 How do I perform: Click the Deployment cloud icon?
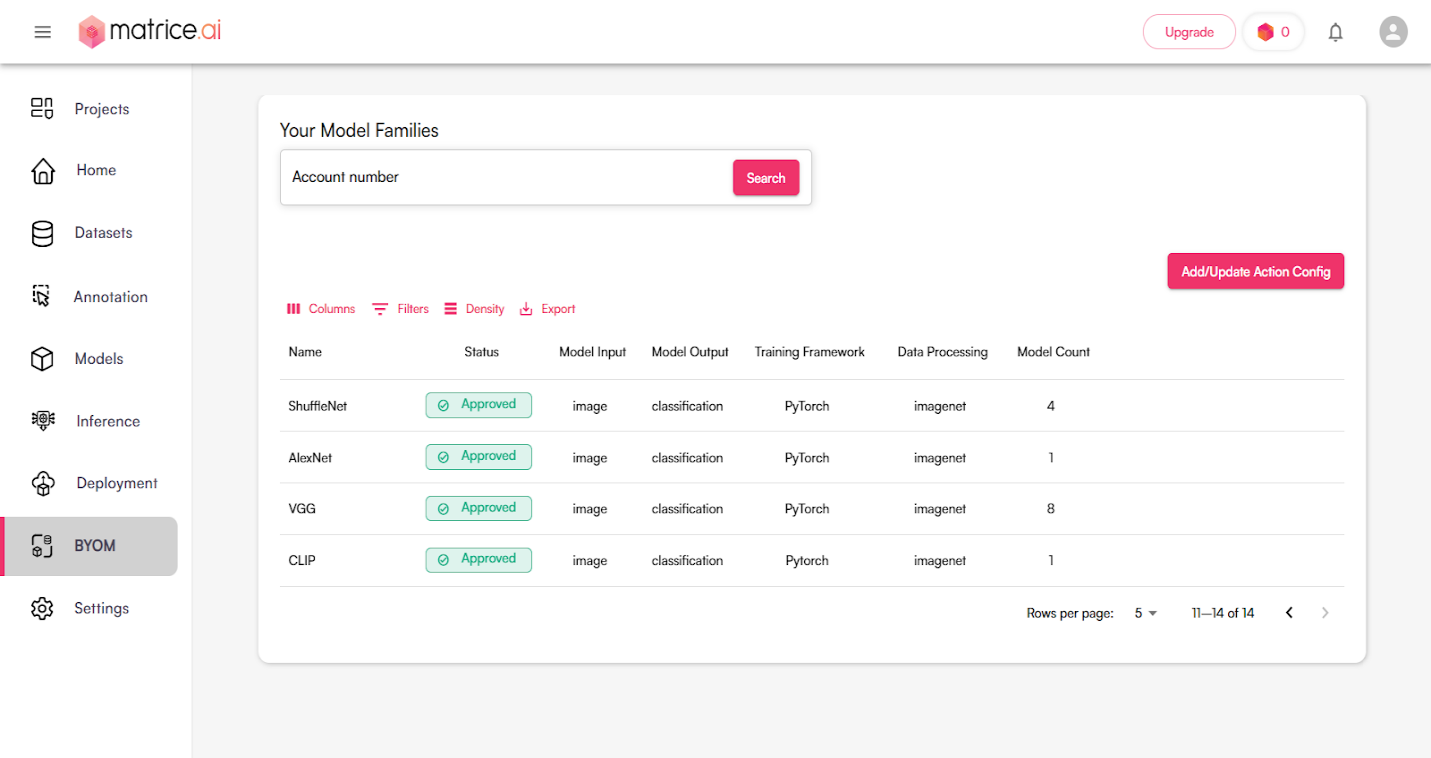[x=43, y=483]
